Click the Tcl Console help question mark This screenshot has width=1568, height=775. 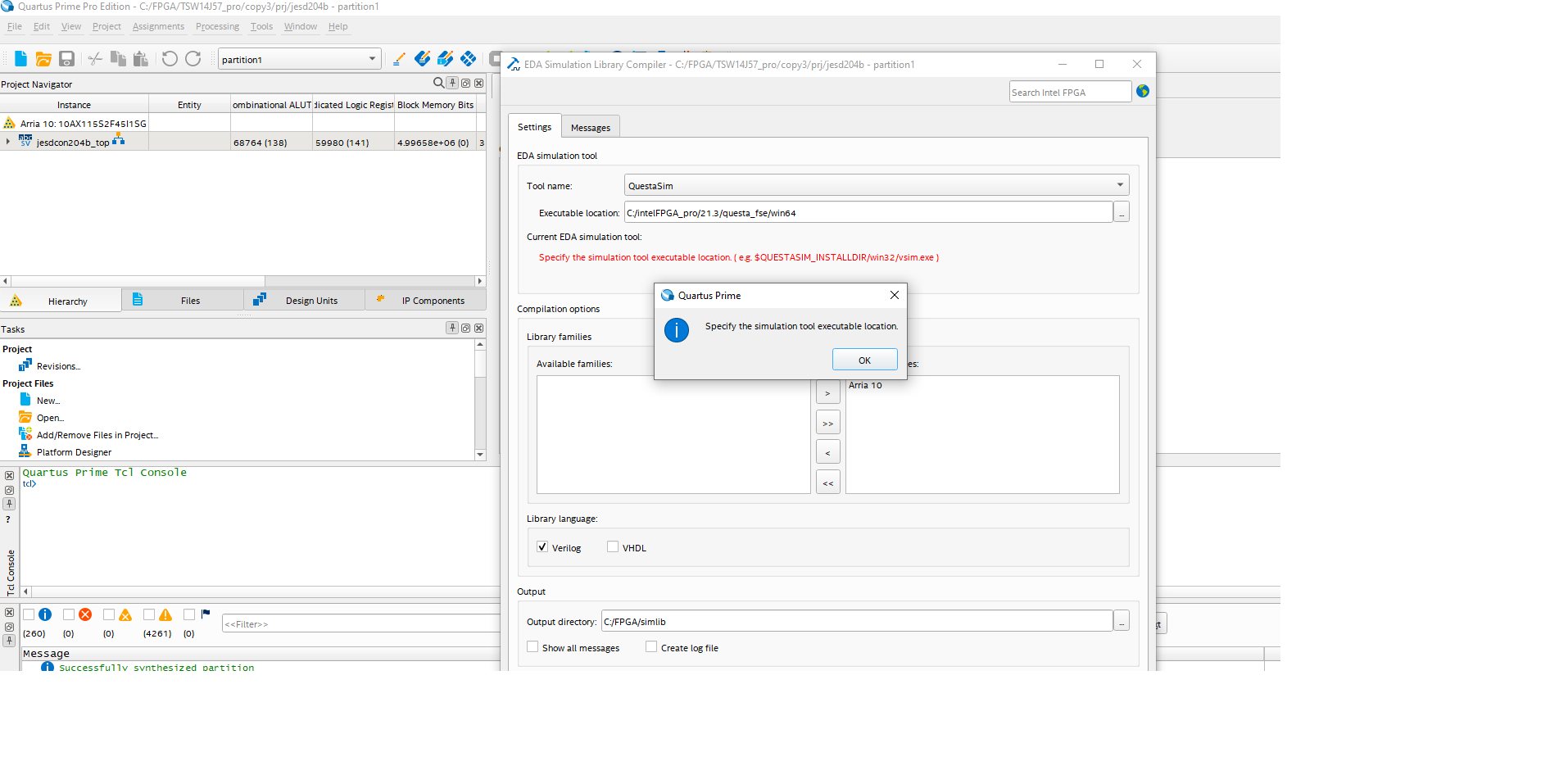(x=8, y=519)
